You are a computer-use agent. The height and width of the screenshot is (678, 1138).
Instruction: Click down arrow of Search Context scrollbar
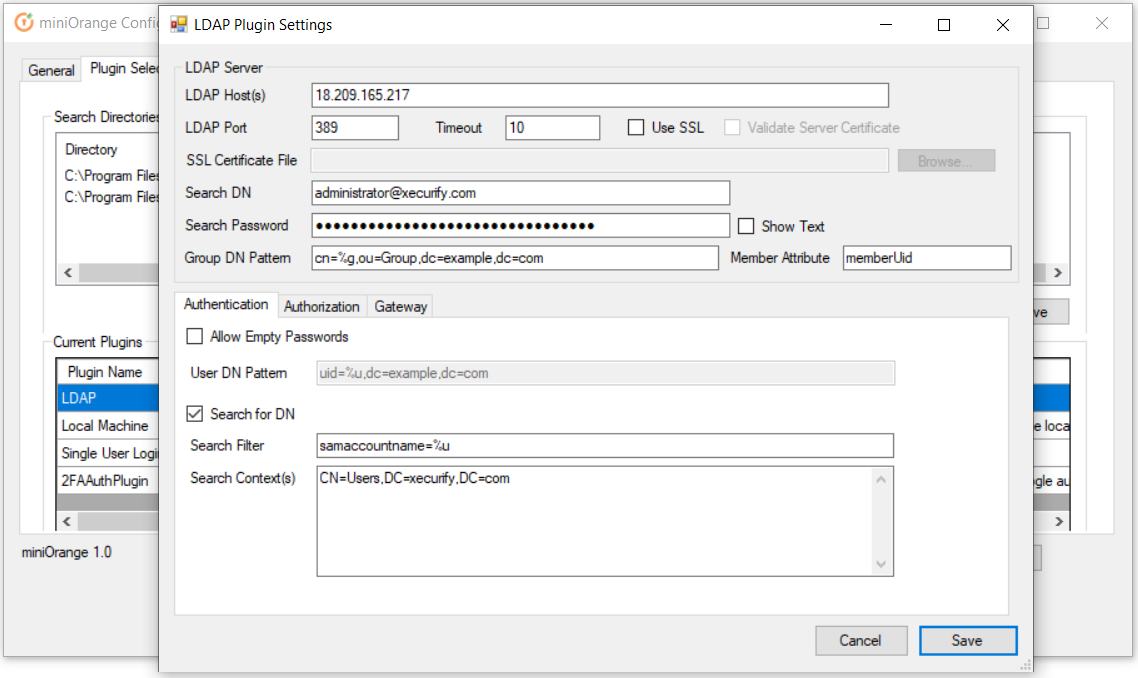pos(881,564)
